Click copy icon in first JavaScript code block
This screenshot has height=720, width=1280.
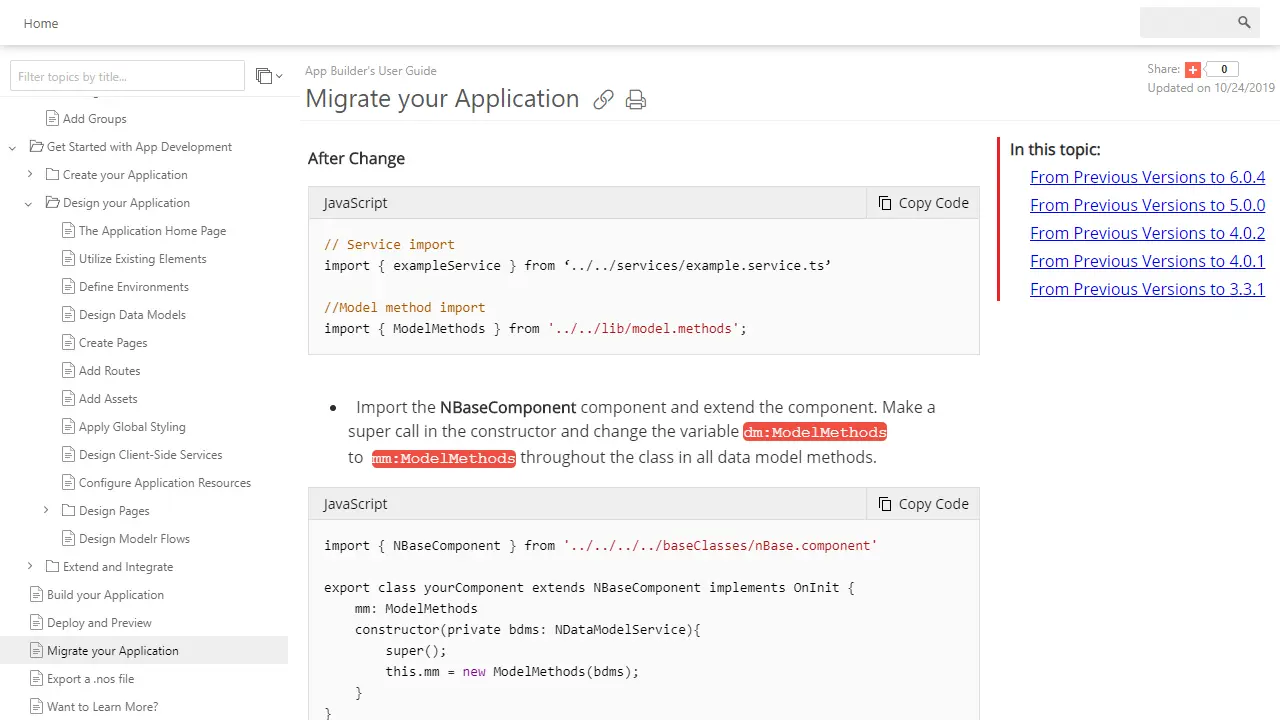click(885, 203)
